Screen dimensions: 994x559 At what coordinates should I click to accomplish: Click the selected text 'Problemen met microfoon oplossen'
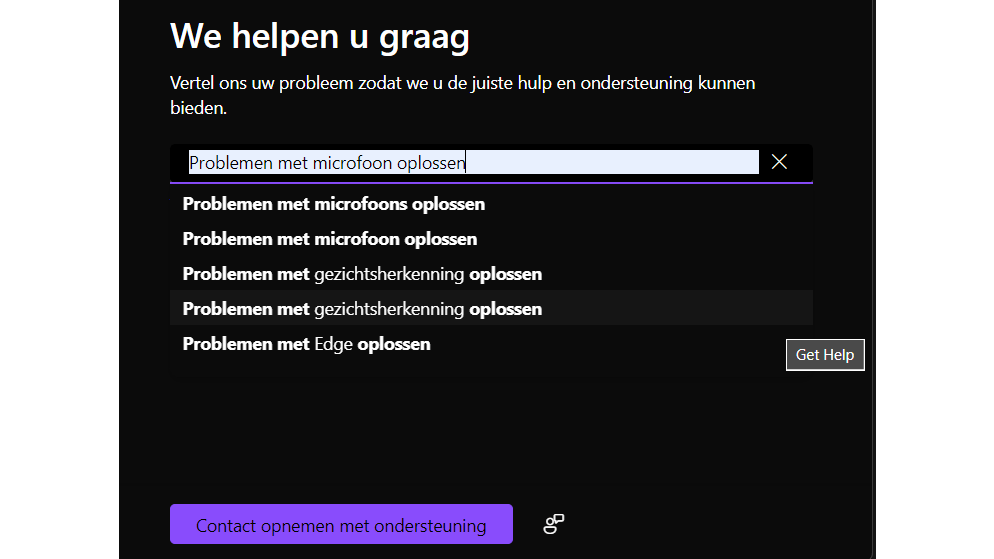(327, 162)
